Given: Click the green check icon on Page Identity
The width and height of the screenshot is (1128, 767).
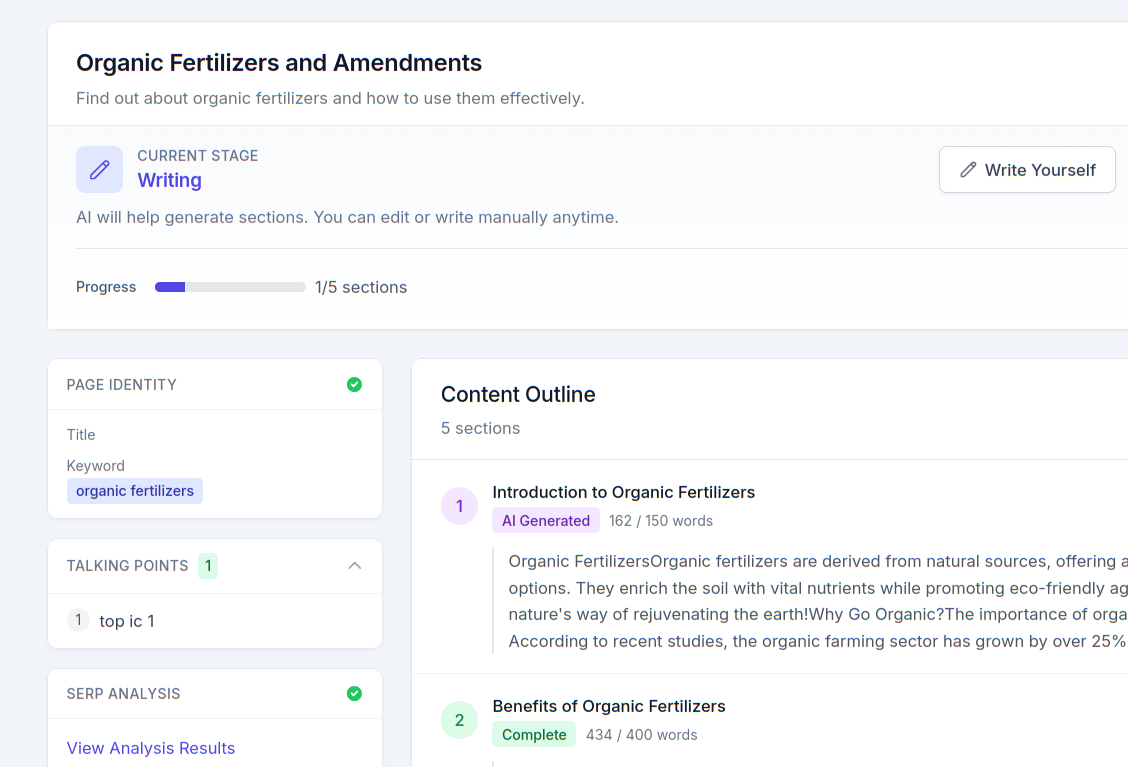Looking at the screenshot, I should pyautogui.click(x=354, y=385).
